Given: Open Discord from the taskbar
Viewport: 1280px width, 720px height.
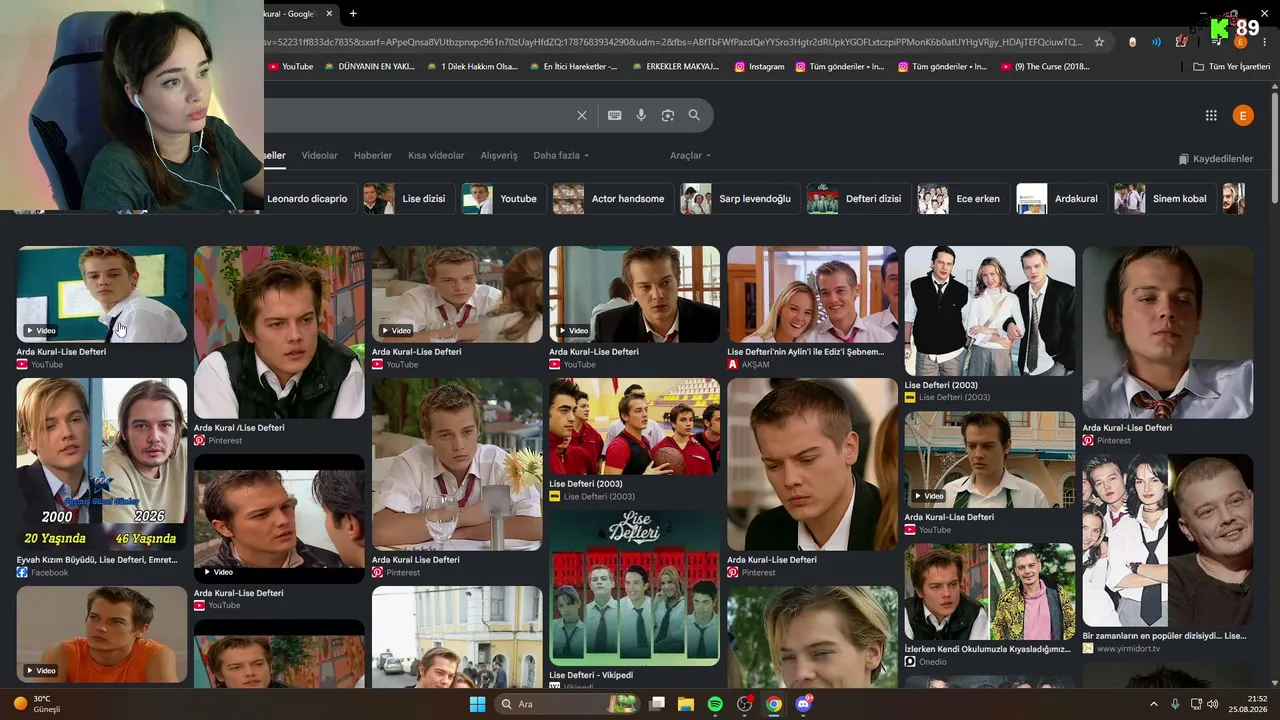Looking at the screenshot, I should pyautogui.click(x=803, y=704).
